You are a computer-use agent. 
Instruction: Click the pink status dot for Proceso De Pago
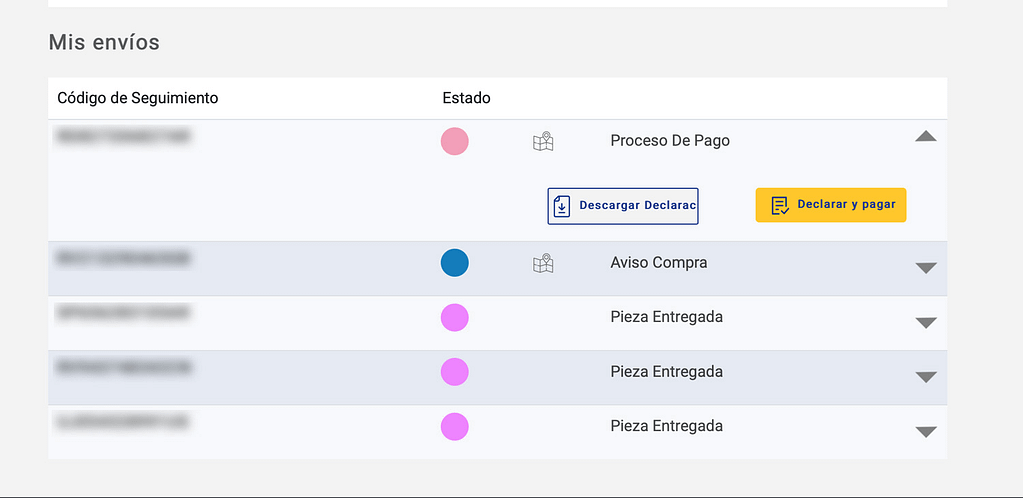coord(455,141)
